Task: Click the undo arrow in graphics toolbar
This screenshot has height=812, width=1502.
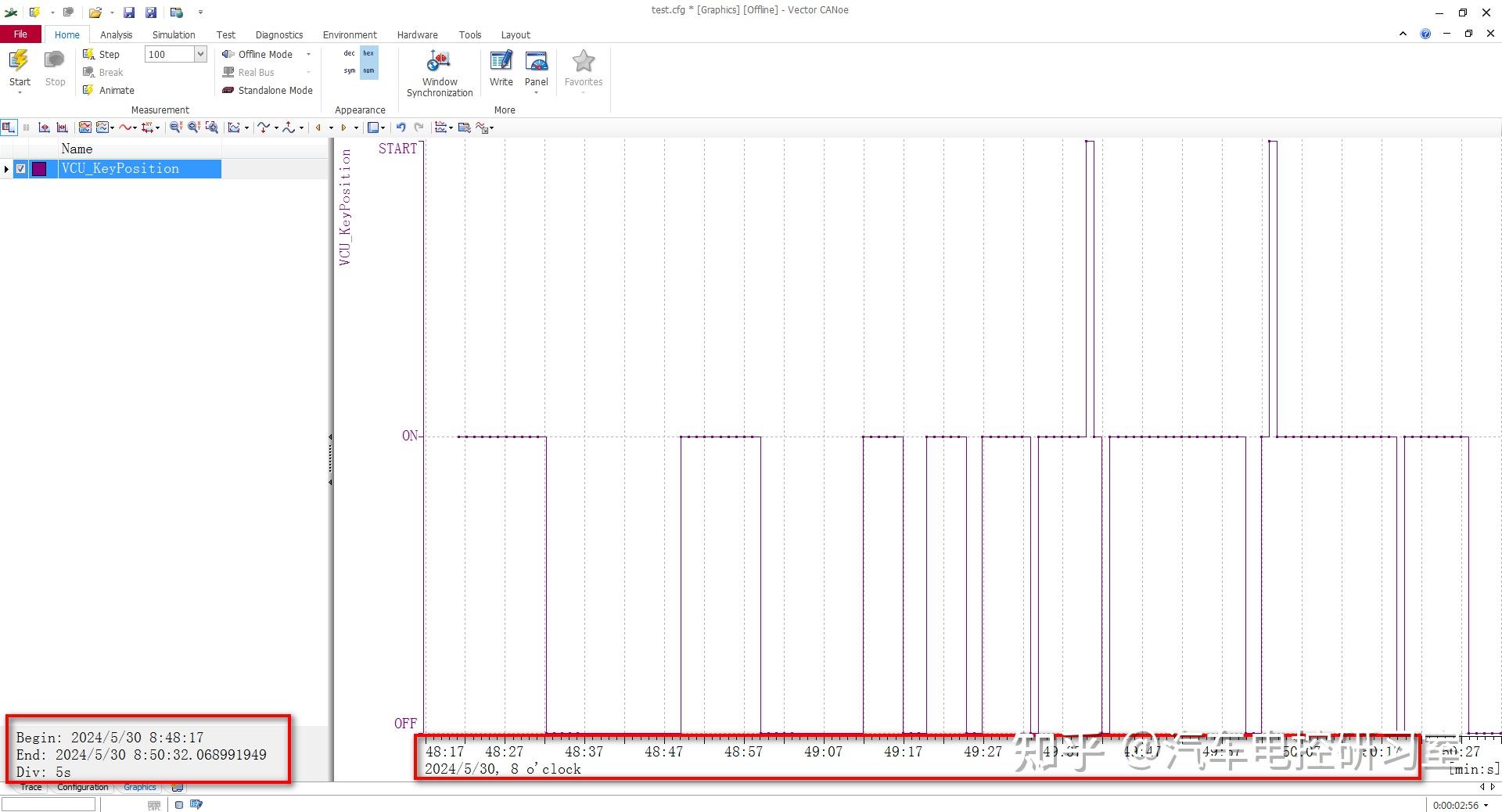Action: tap(401, 128)
